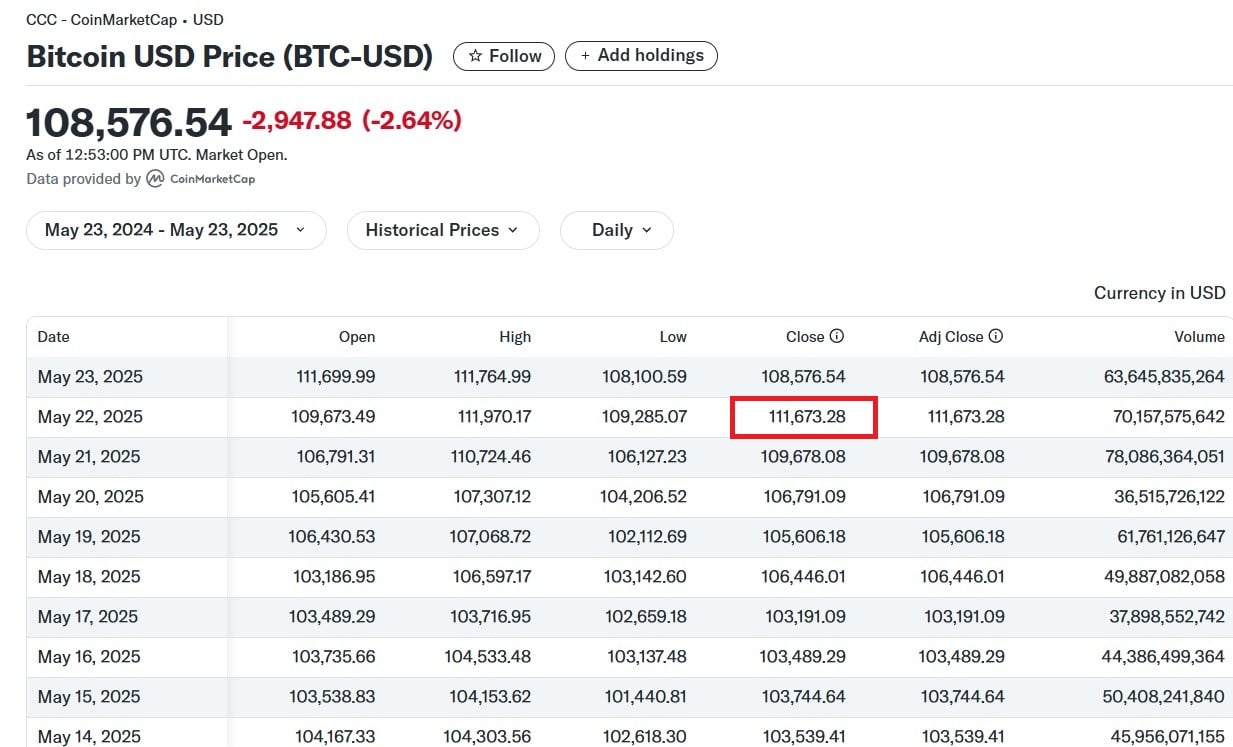Click volume 37,898,552,742 for May 17
The image size is (1233, 747).
tap(1167, 617)
